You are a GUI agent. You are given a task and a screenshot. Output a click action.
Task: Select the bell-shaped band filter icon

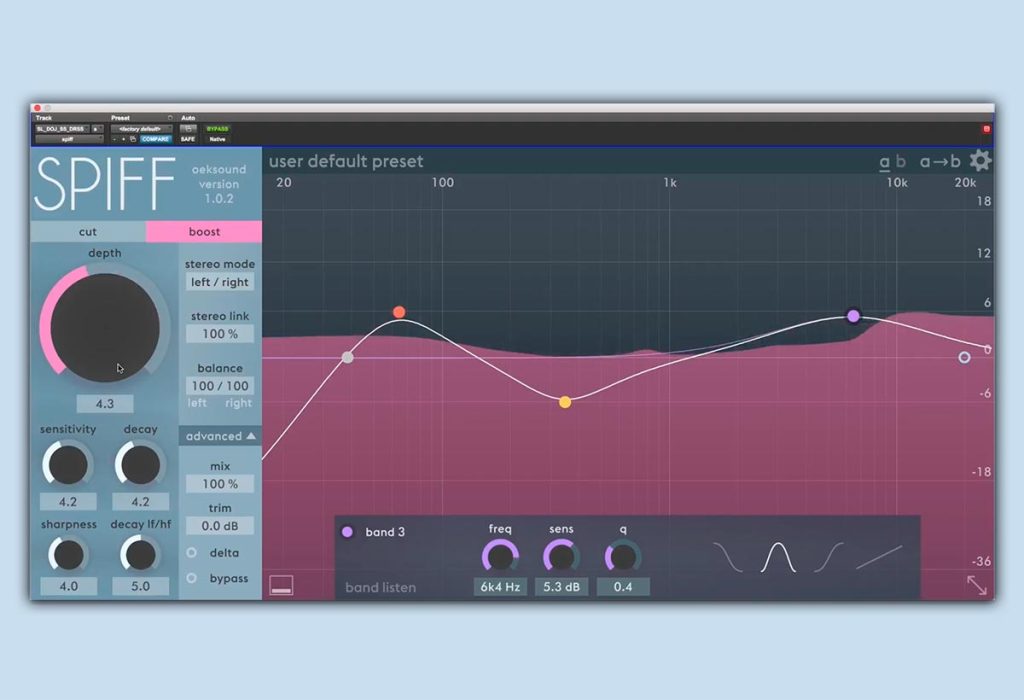778,558
